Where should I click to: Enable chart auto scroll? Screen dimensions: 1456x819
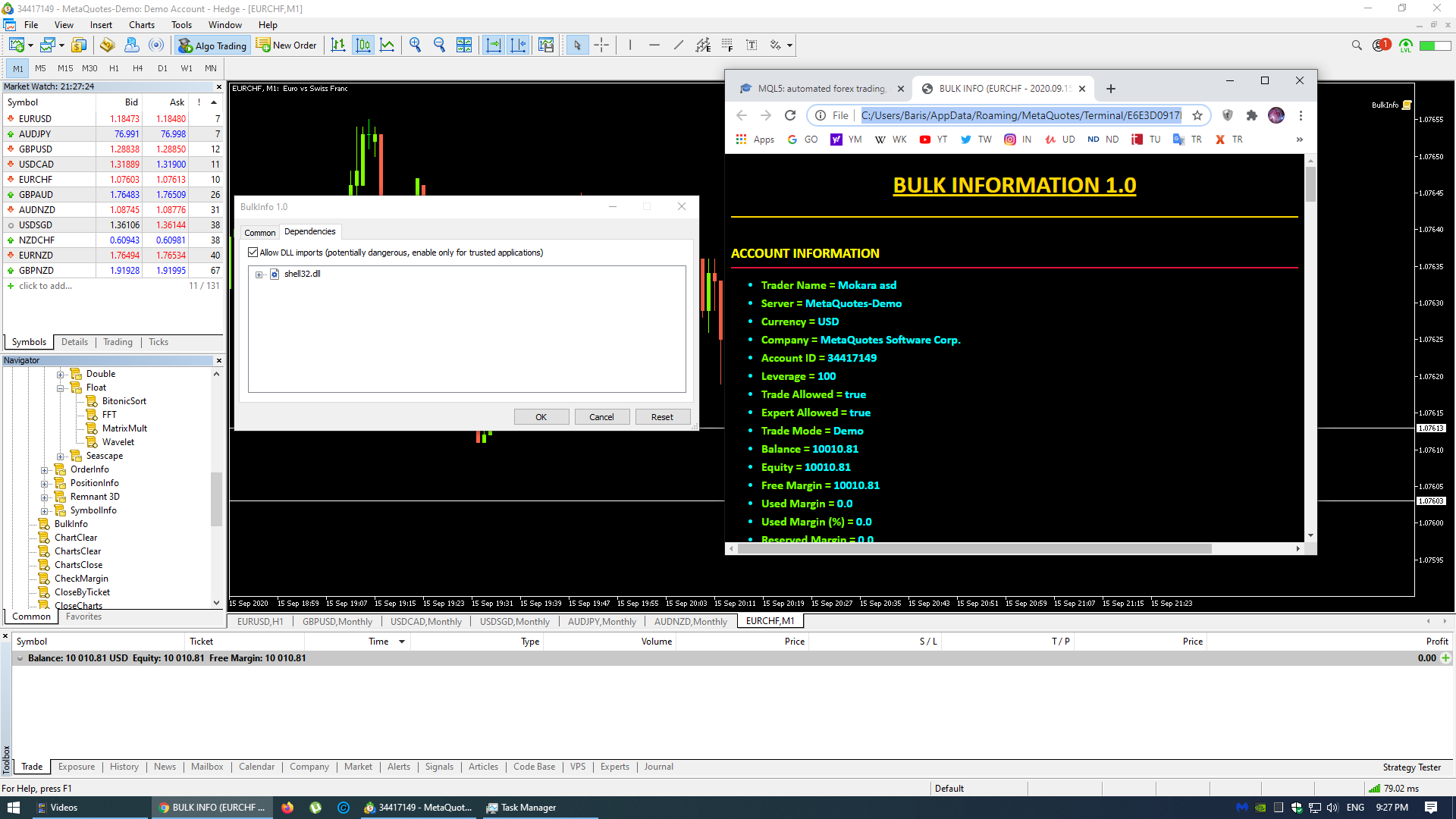[x=494, y=45]
